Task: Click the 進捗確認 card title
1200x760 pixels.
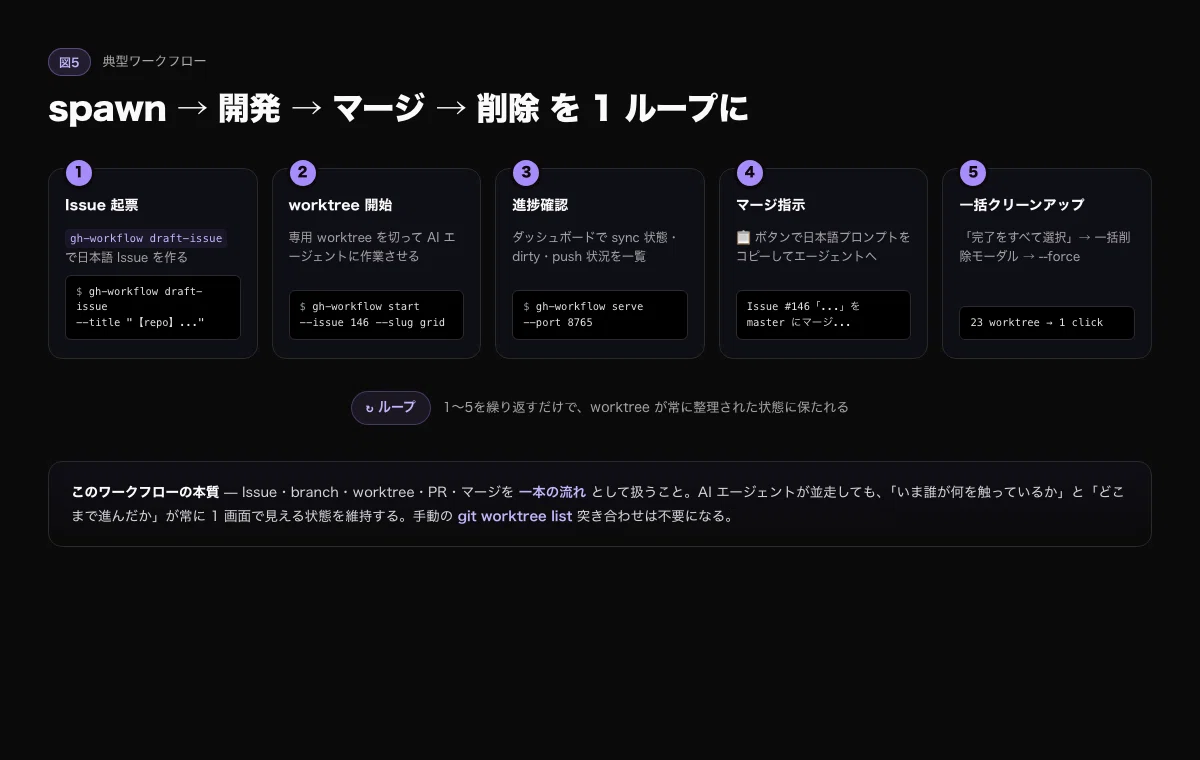Action: 540,205
